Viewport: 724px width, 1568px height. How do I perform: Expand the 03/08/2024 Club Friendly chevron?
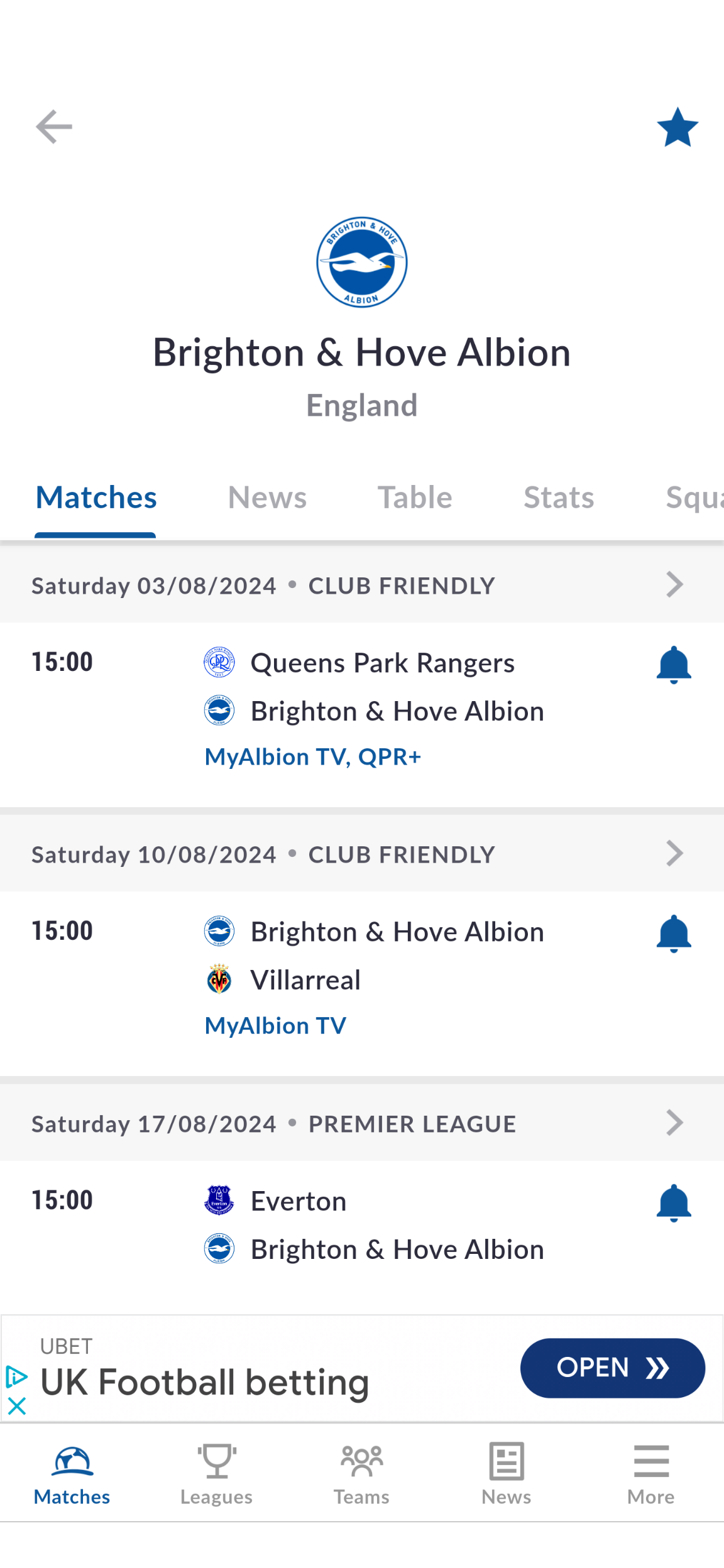point(674,585)
